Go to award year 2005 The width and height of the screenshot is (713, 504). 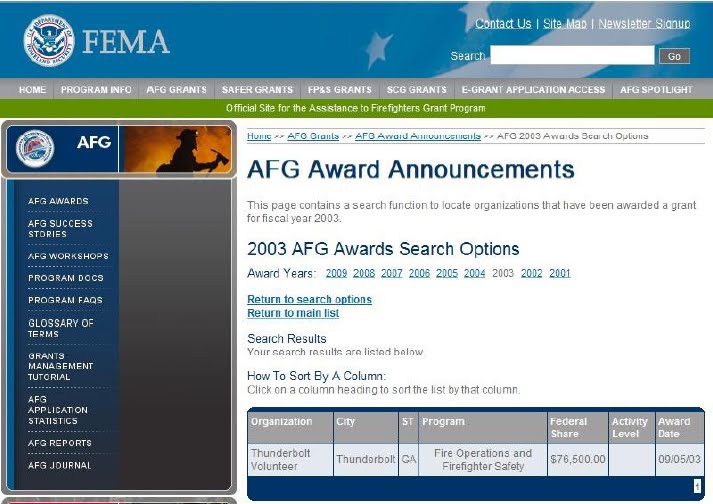click(447, 273)
